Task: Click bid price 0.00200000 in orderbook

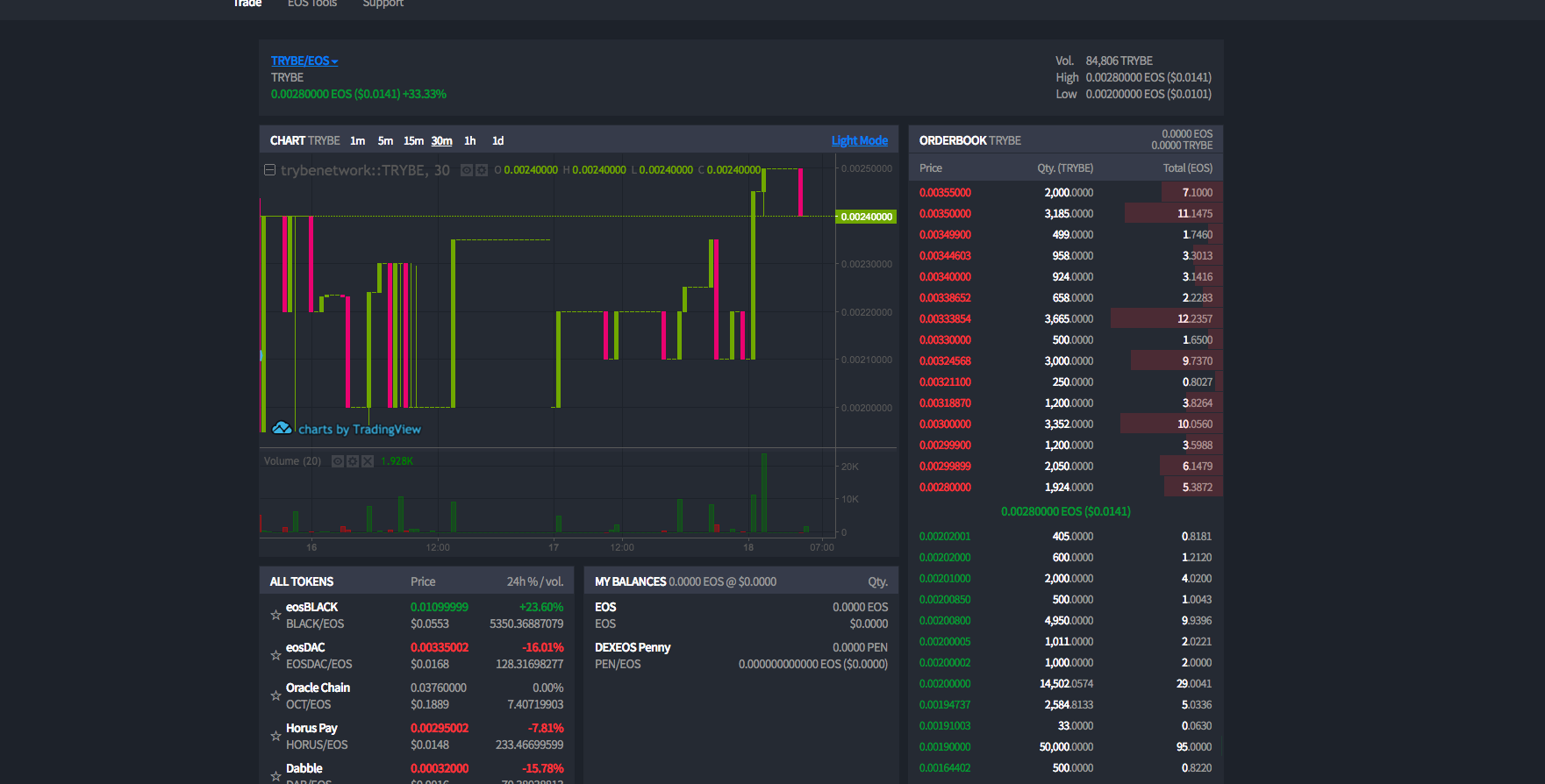Action: coord(945,684)
